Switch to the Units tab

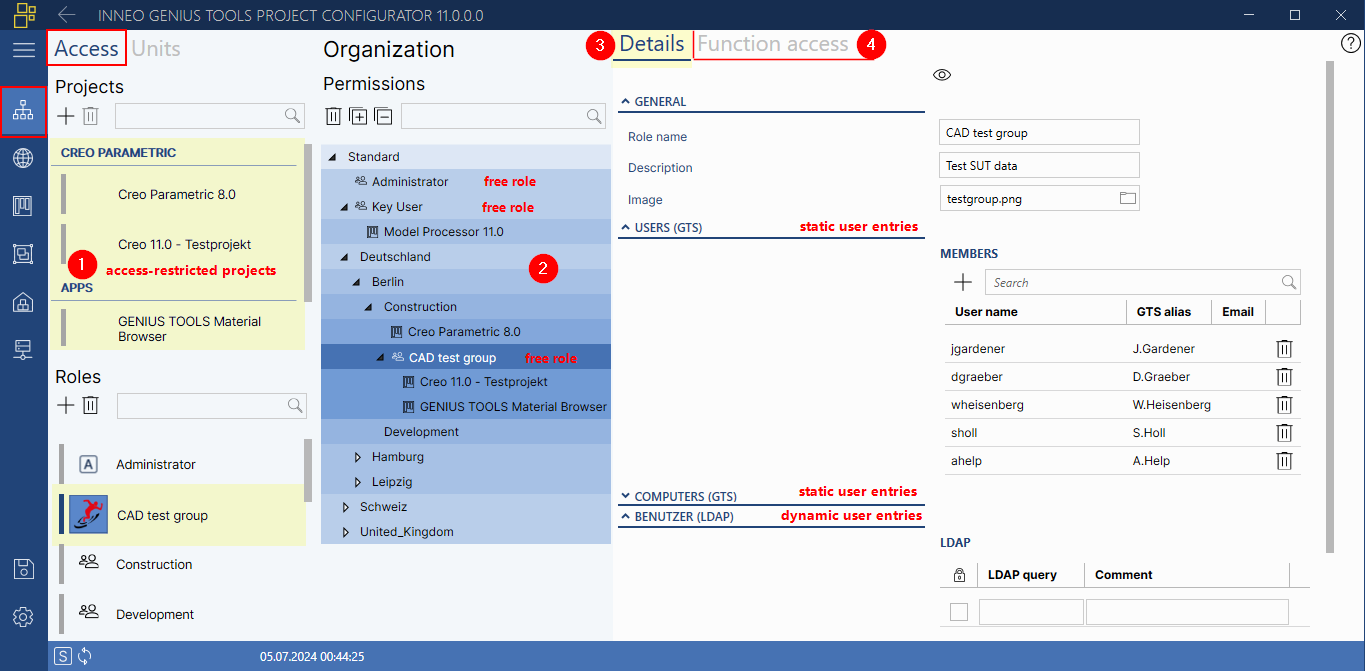156,49
